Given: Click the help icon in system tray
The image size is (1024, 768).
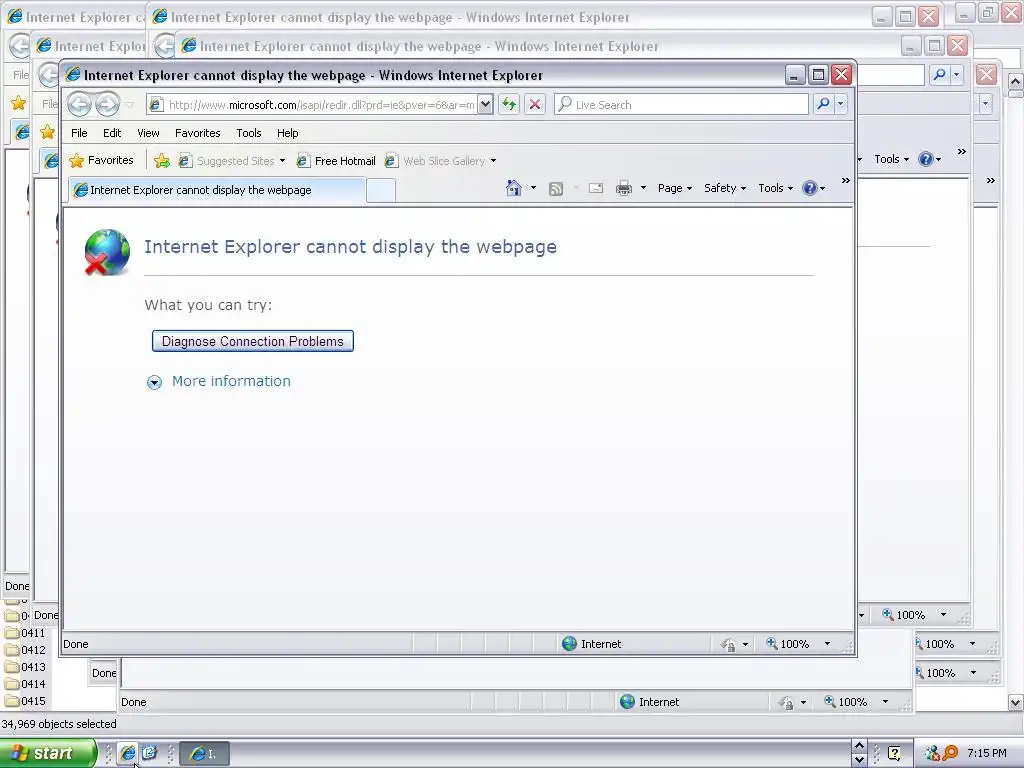Looking at the screenshot, I should tap(894, 753).
